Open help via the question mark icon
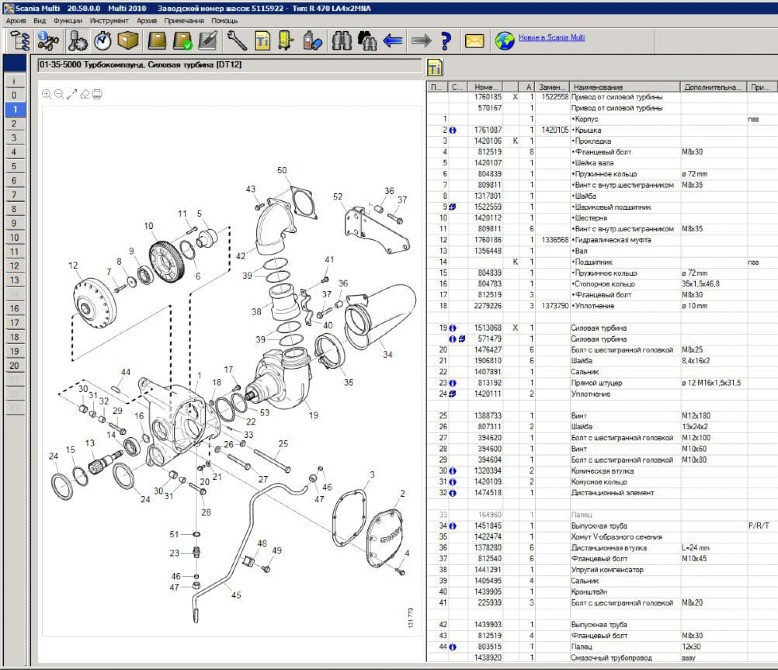Image resolution: width=778 pixels, height=670 pixels. point(446,41)
